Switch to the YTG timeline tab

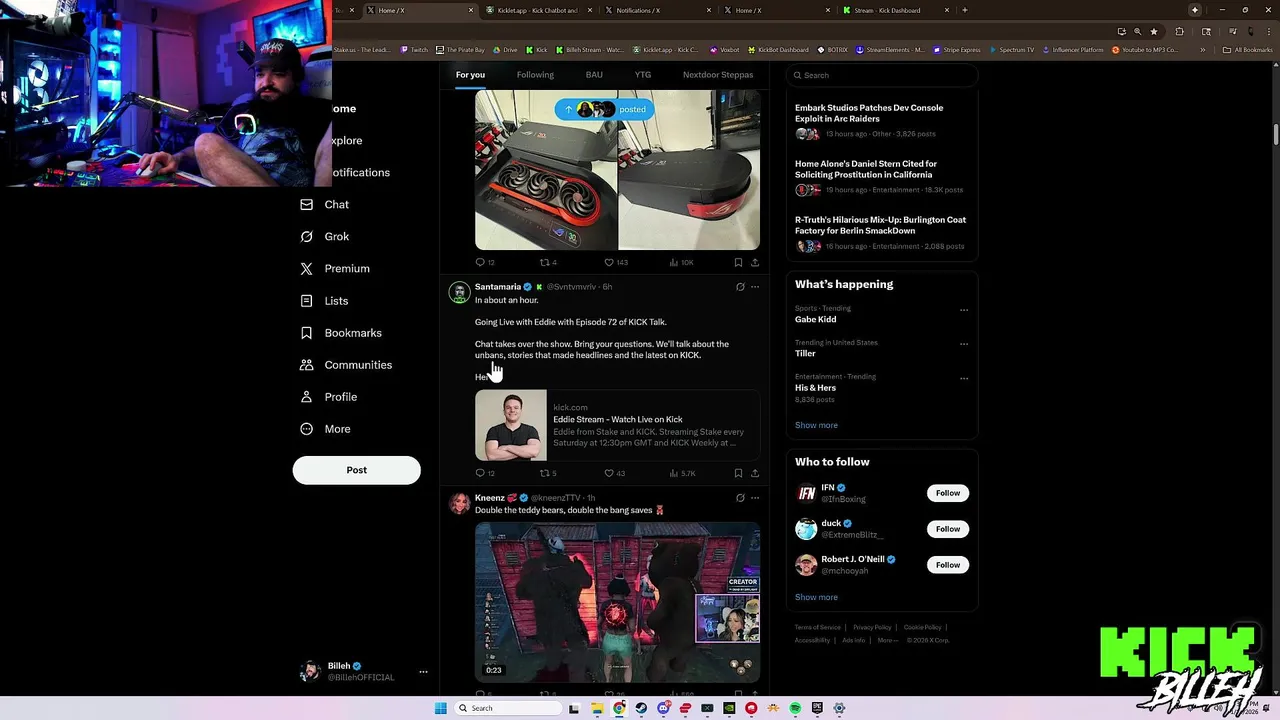(643, 75)
